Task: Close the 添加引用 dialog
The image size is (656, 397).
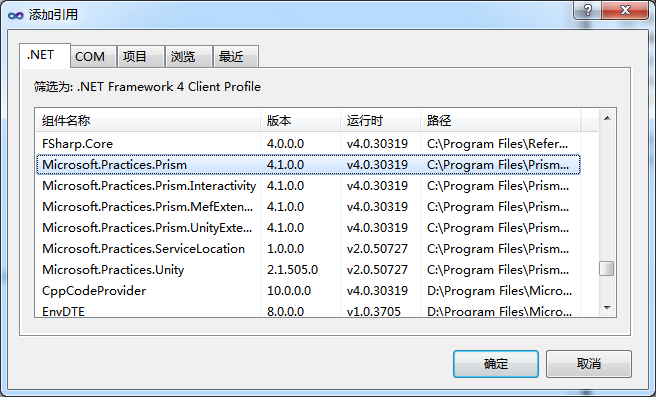Action: pyautogui.click(x=625, y=10)
